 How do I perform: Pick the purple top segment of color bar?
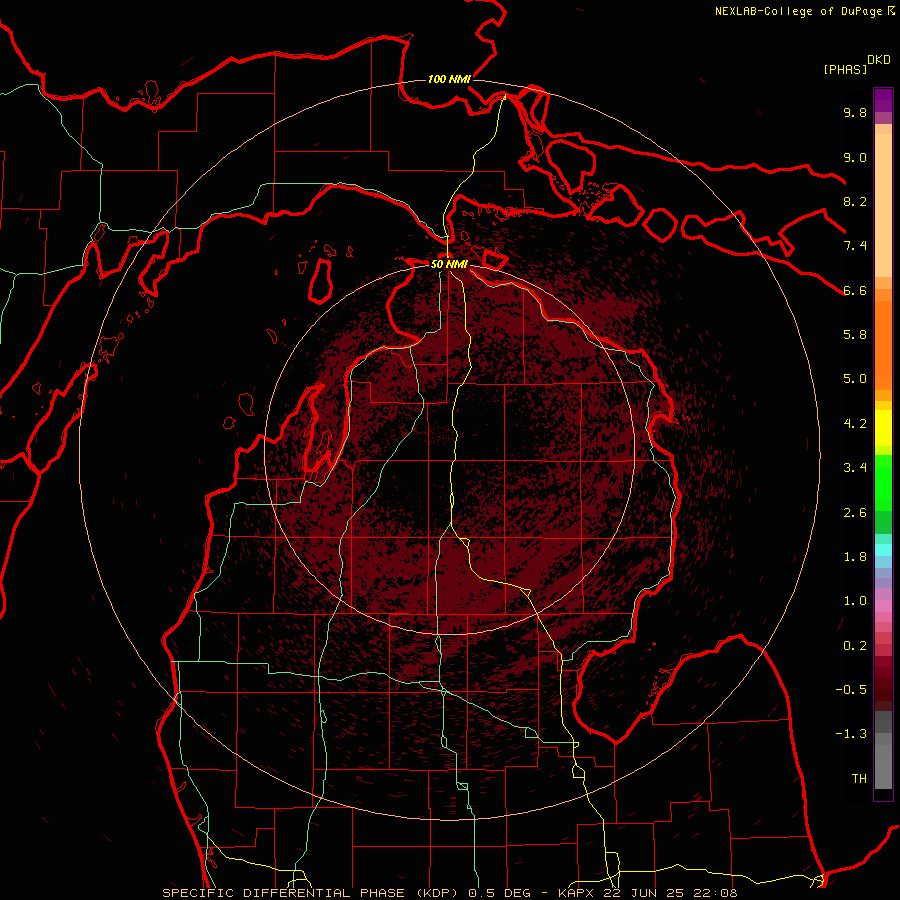tap(883, 100)
